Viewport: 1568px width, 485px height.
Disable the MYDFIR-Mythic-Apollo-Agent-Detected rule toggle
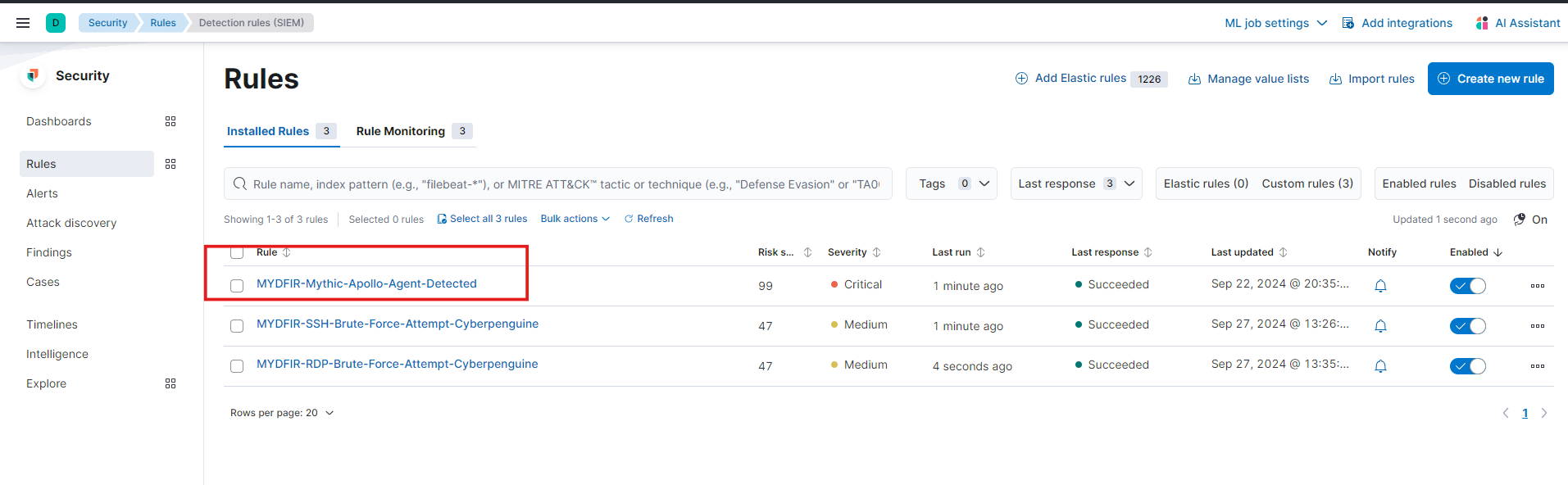point(1467,286)
